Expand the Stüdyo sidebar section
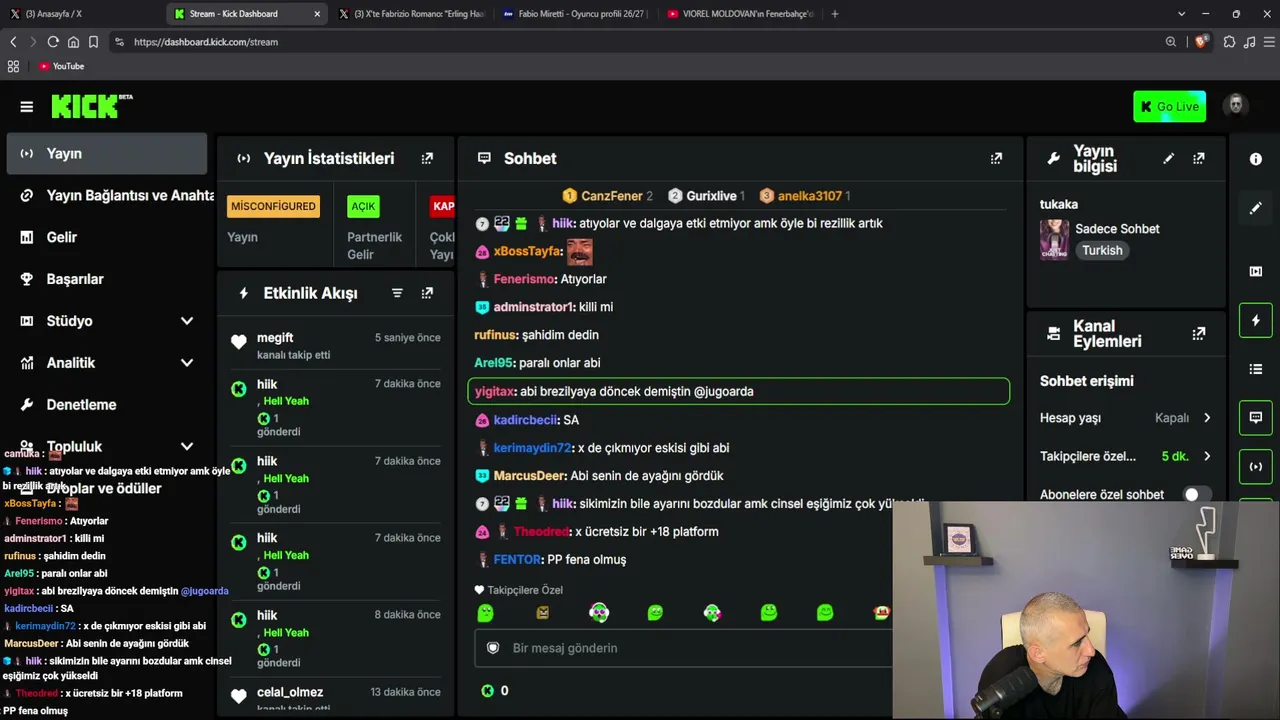Image resolution: width=1280 pixels, height=720 pixels. (x=186, y=321)
